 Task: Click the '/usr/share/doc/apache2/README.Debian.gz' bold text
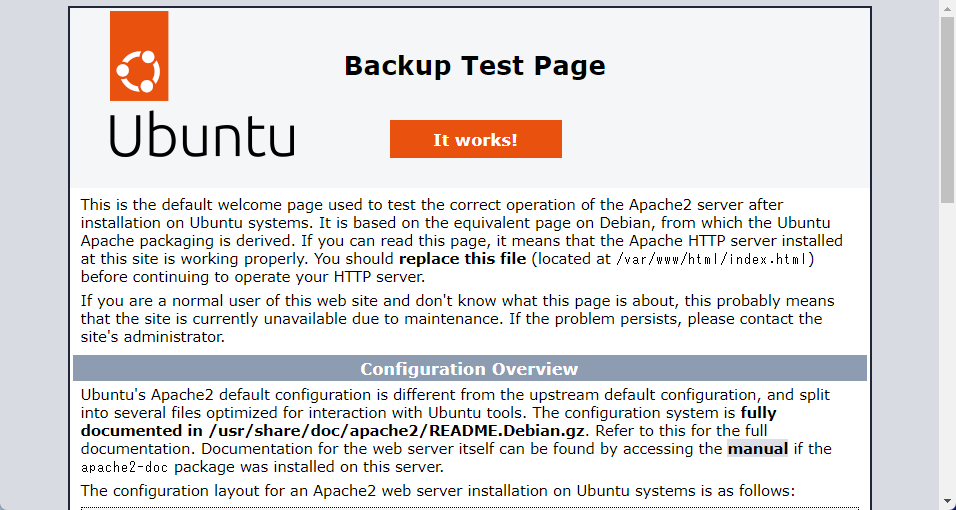point(396,431)
